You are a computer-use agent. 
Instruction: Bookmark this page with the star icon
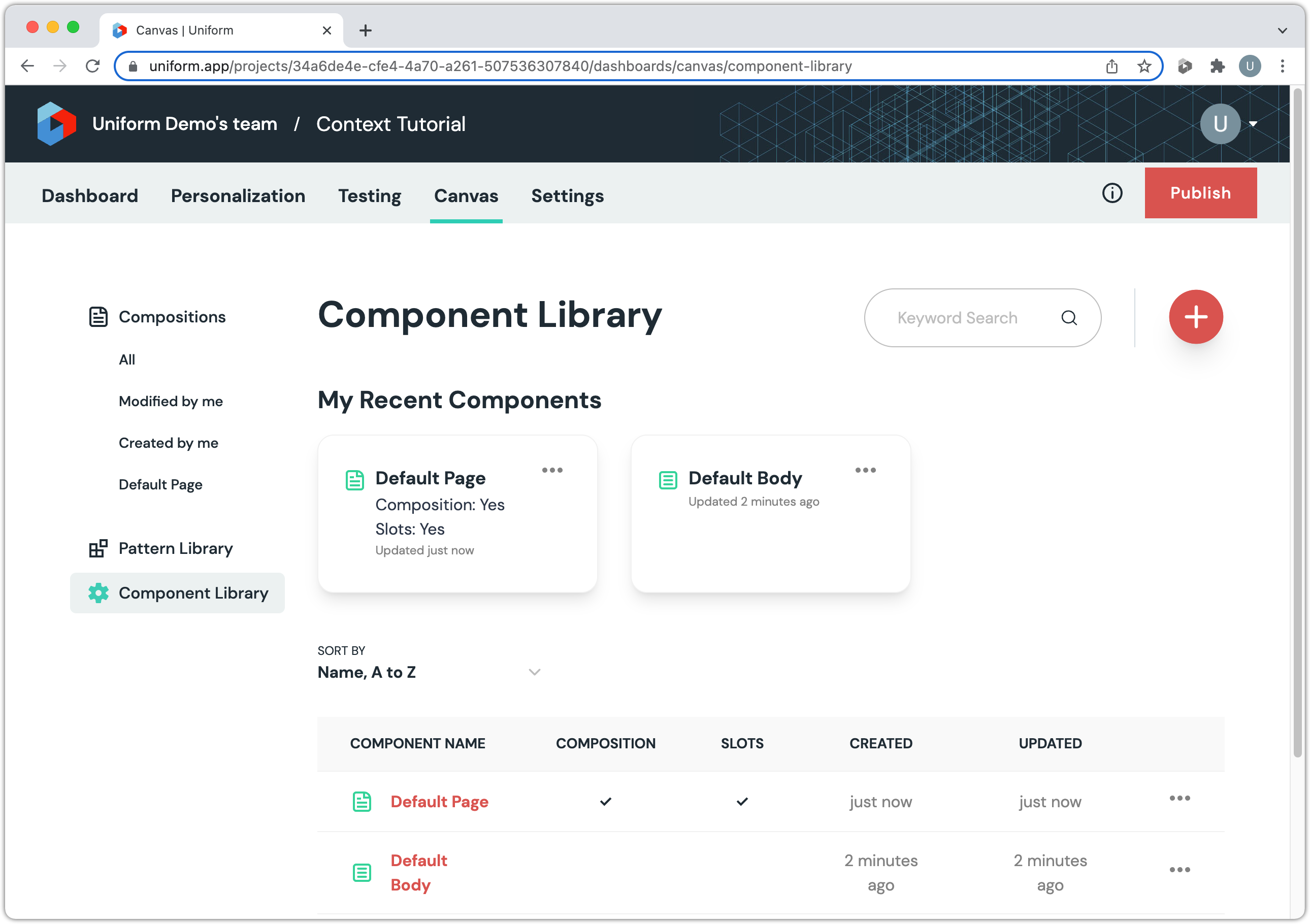click(1144, 66)
